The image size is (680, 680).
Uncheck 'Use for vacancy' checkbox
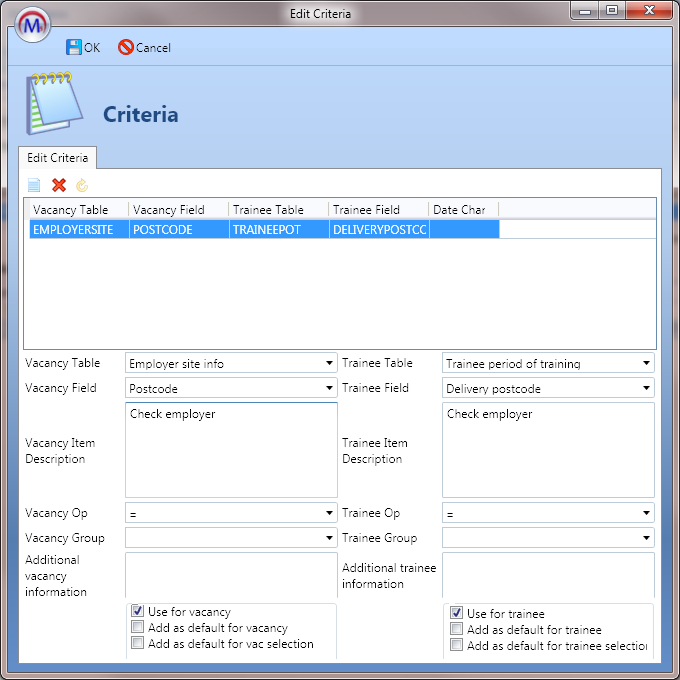tap(137, 612)
